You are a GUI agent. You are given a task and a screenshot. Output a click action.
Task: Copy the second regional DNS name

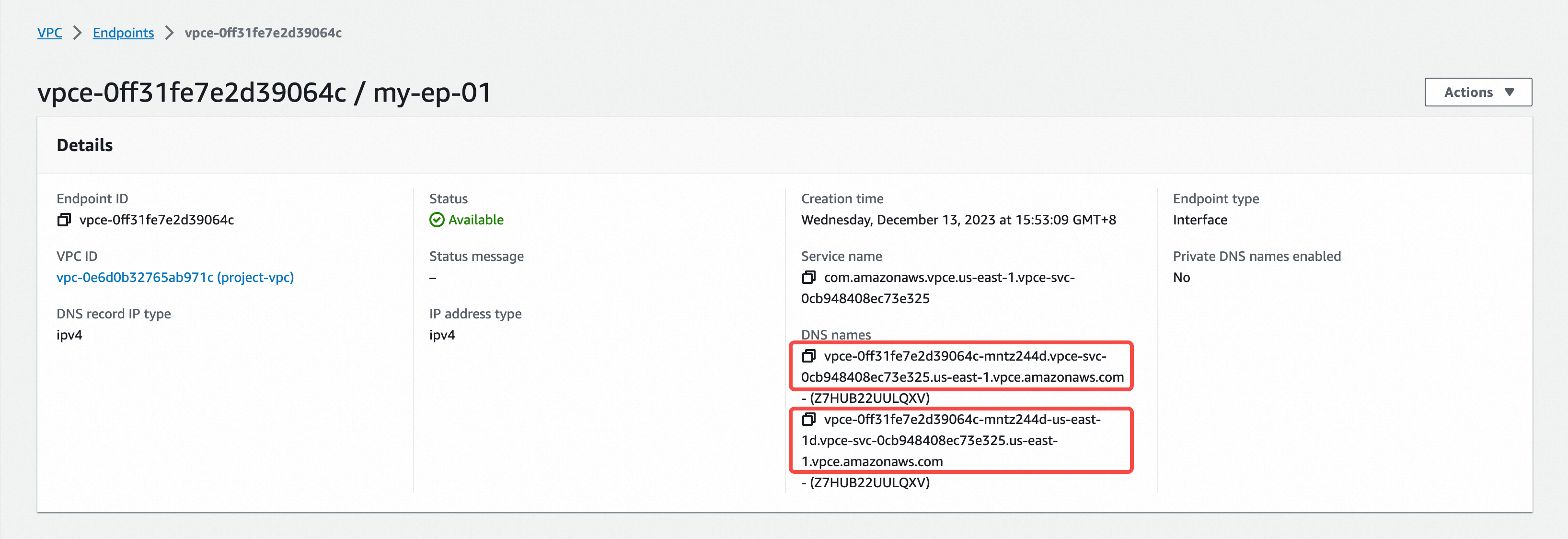tap(809, 419)
